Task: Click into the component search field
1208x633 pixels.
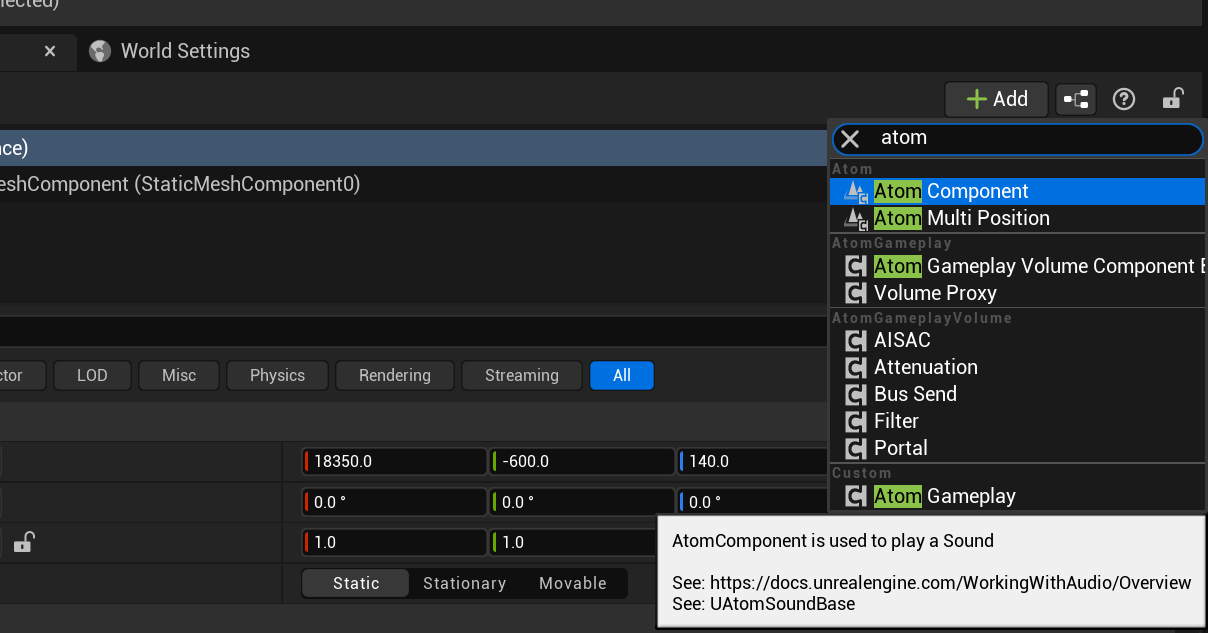Action: click(1017, 138)
